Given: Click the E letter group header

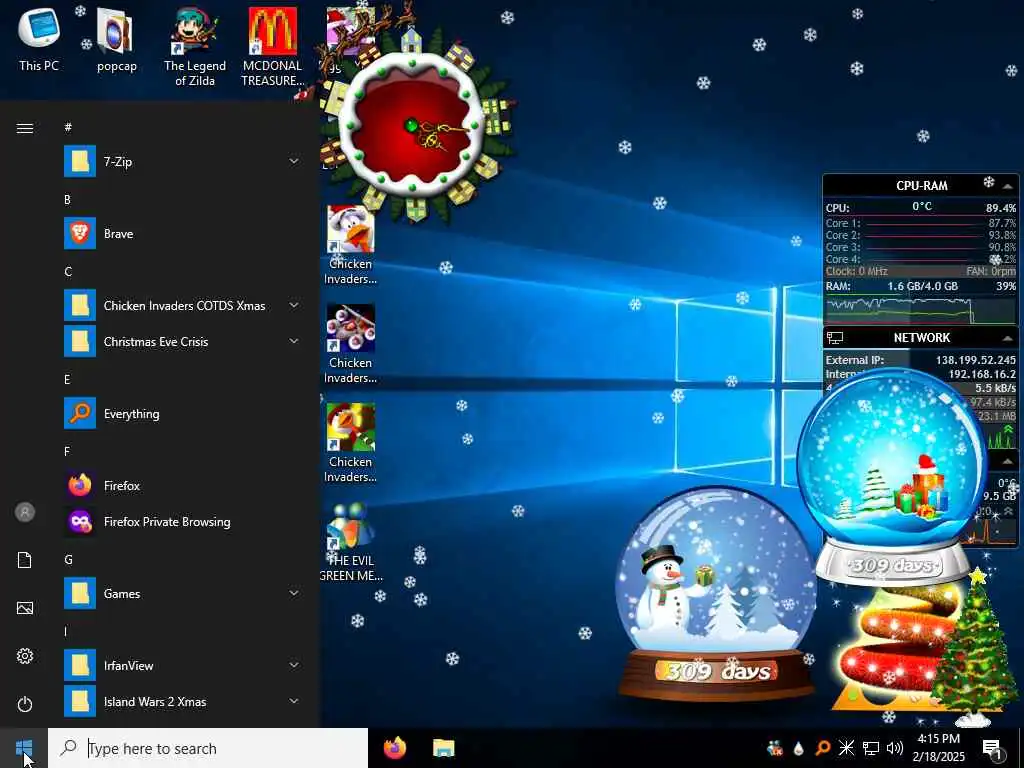Looking at the screenshot, I should [67, 379].
